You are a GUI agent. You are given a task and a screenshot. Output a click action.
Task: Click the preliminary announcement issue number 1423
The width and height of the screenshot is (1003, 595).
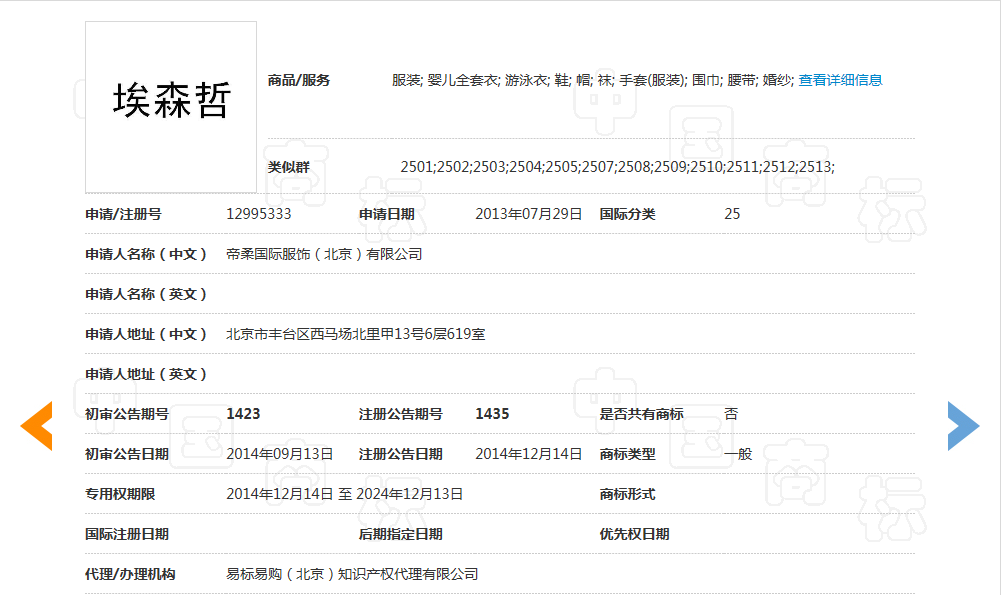(x=243, y=414)
